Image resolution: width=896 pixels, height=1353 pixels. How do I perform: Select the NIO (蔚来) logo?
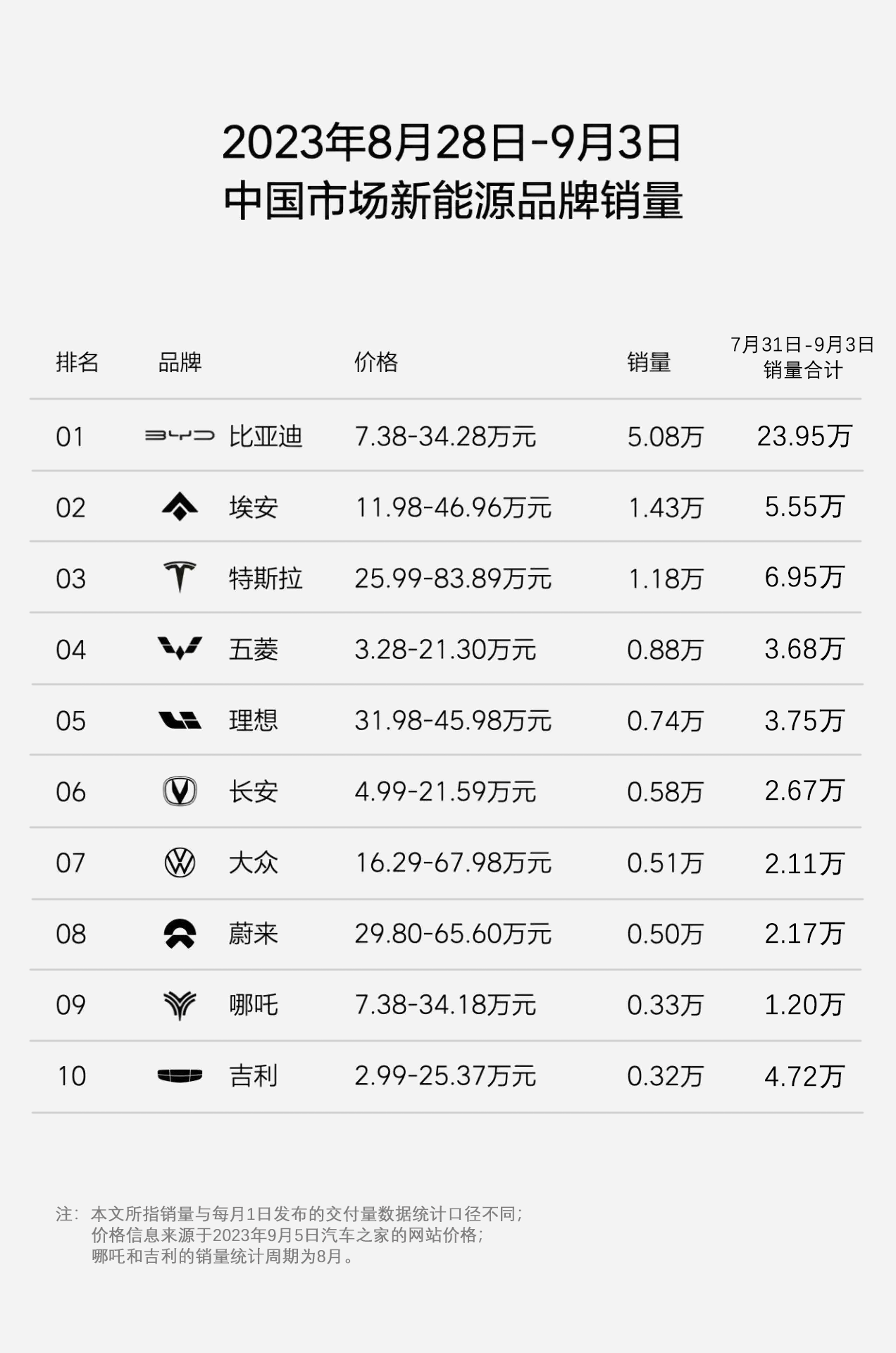click(x=180, y=933)
